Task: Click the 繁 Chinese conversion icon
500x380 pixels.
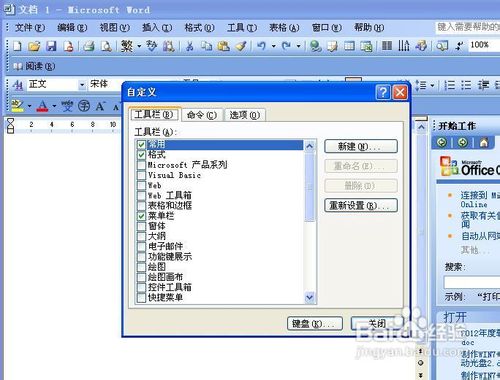Action: 127,46
